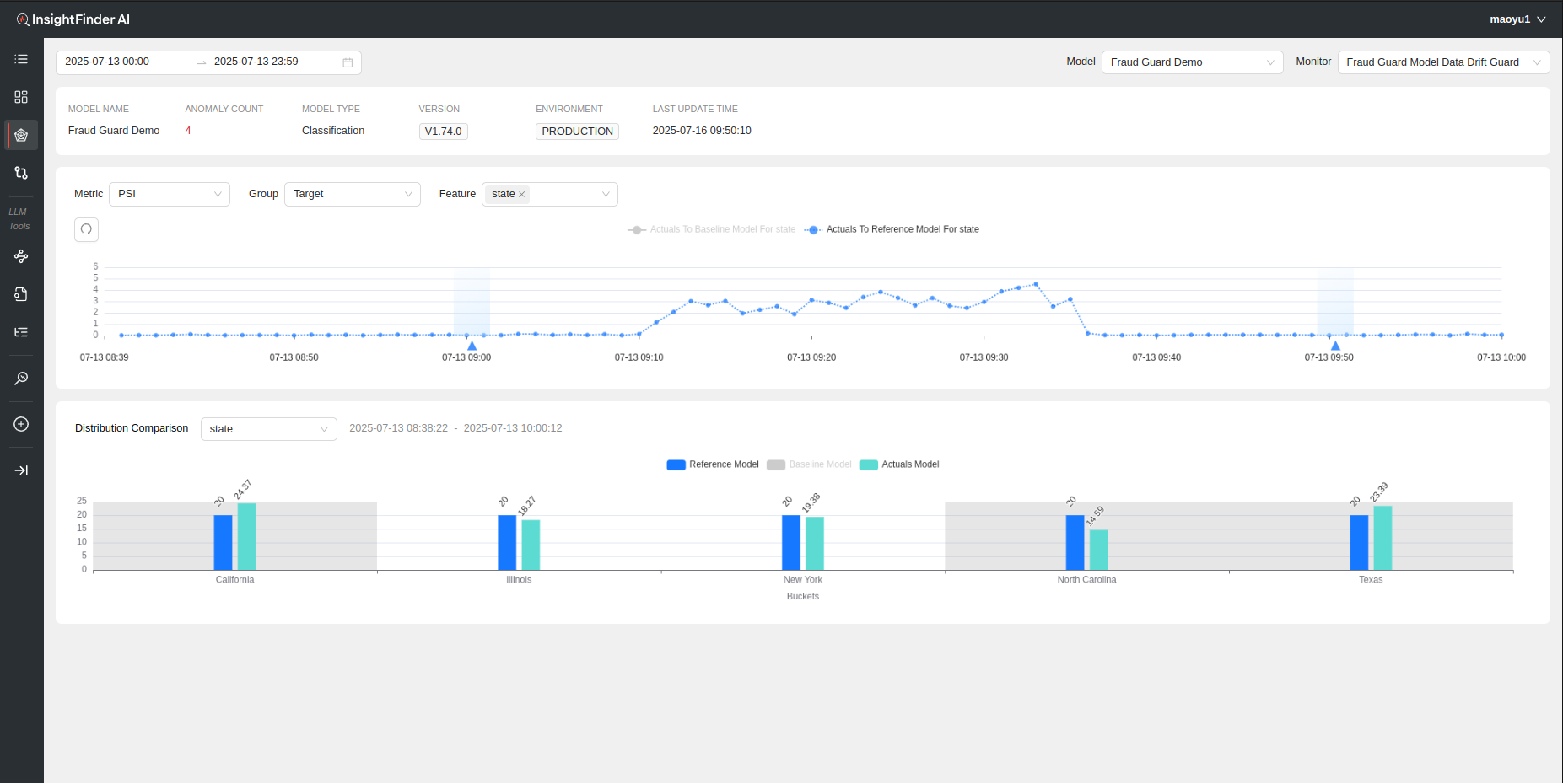The width and height of the screenshot is (1563, 784).
Task: Remove the state tag from Feature field
Action: (x=522, y=195)
